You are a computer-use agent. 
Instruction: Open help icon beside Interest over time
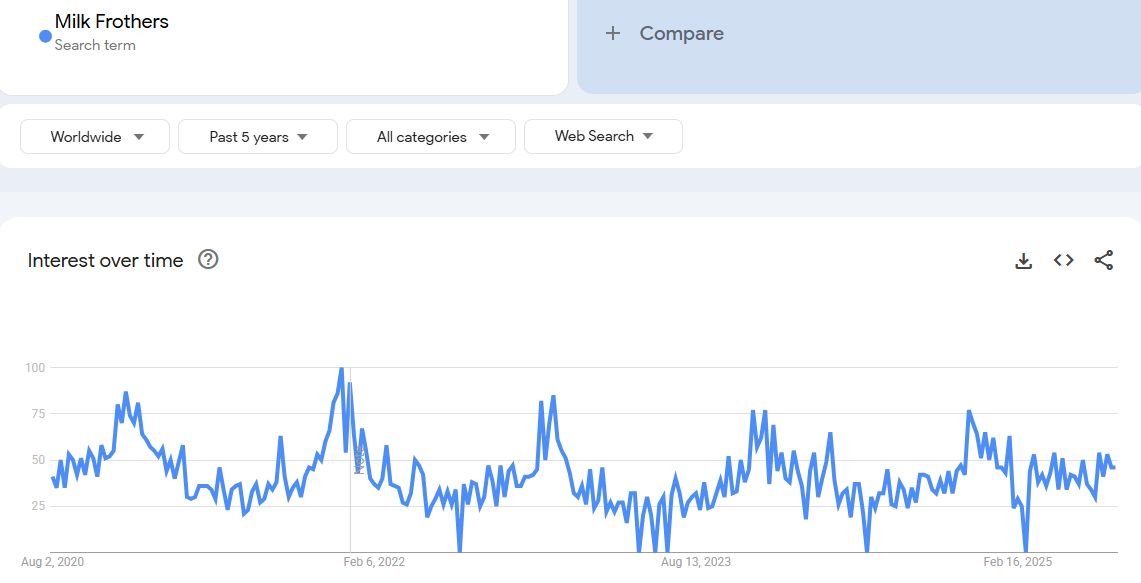point(208,260)
